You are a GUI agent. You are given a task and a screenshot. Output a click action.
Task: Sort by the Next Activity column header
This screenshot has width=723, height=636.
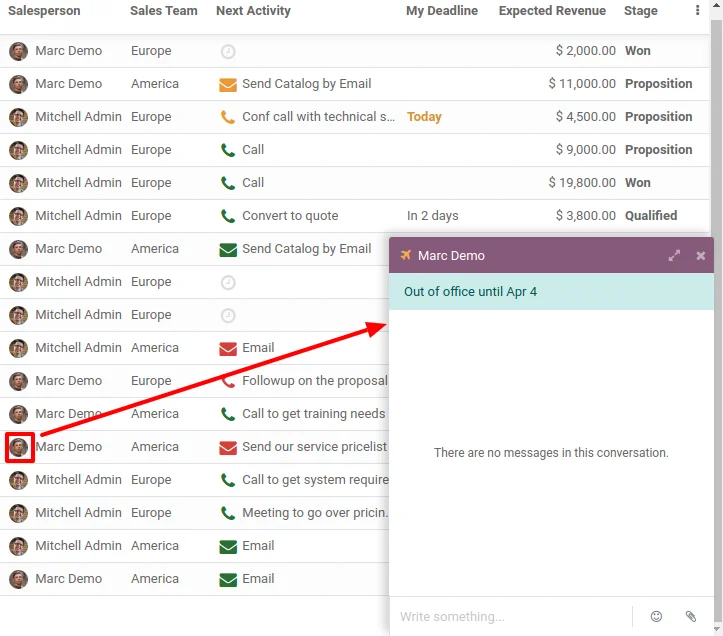253,11
